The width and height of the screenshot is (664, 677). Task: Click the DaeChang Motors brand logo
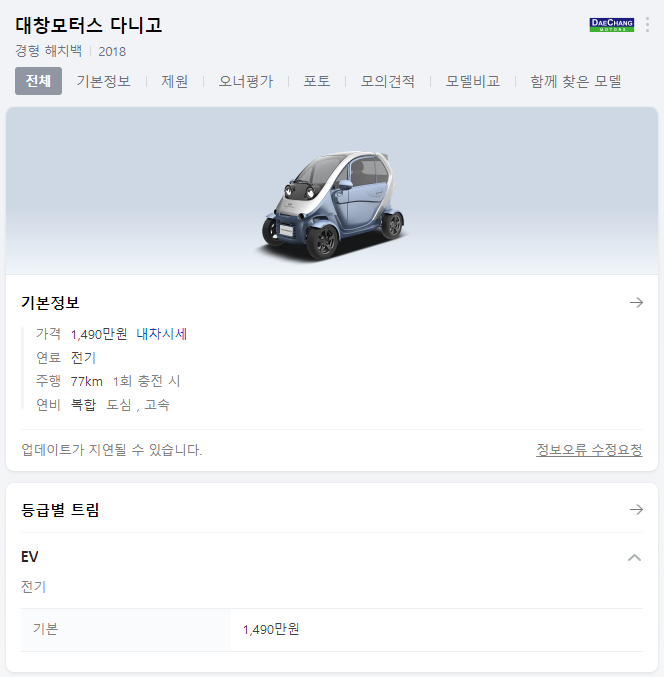(612, 25)
